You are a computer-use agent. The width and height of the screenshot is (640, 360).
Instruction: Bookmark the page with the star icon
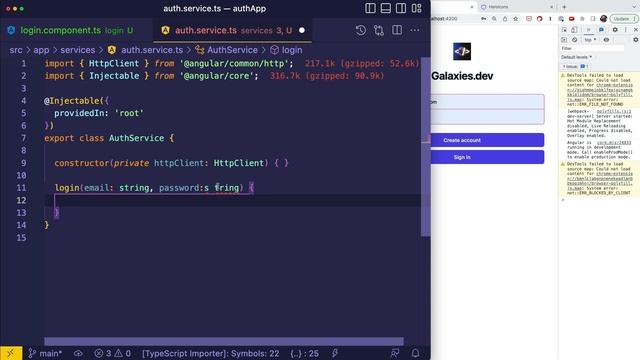point(516,19)
